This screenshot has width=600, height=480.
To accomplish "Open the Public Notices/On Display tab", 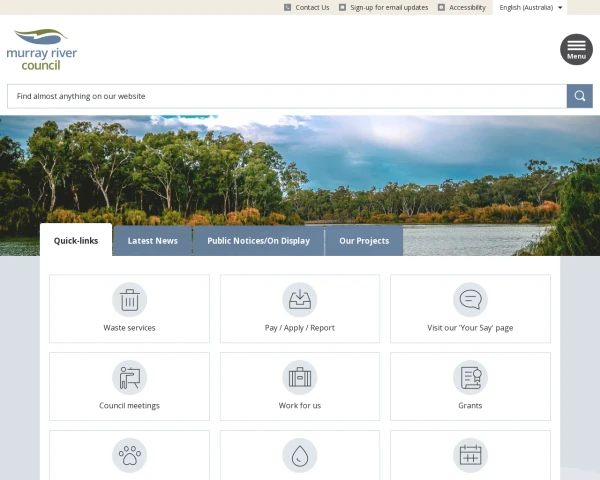I will coord(258,241).
